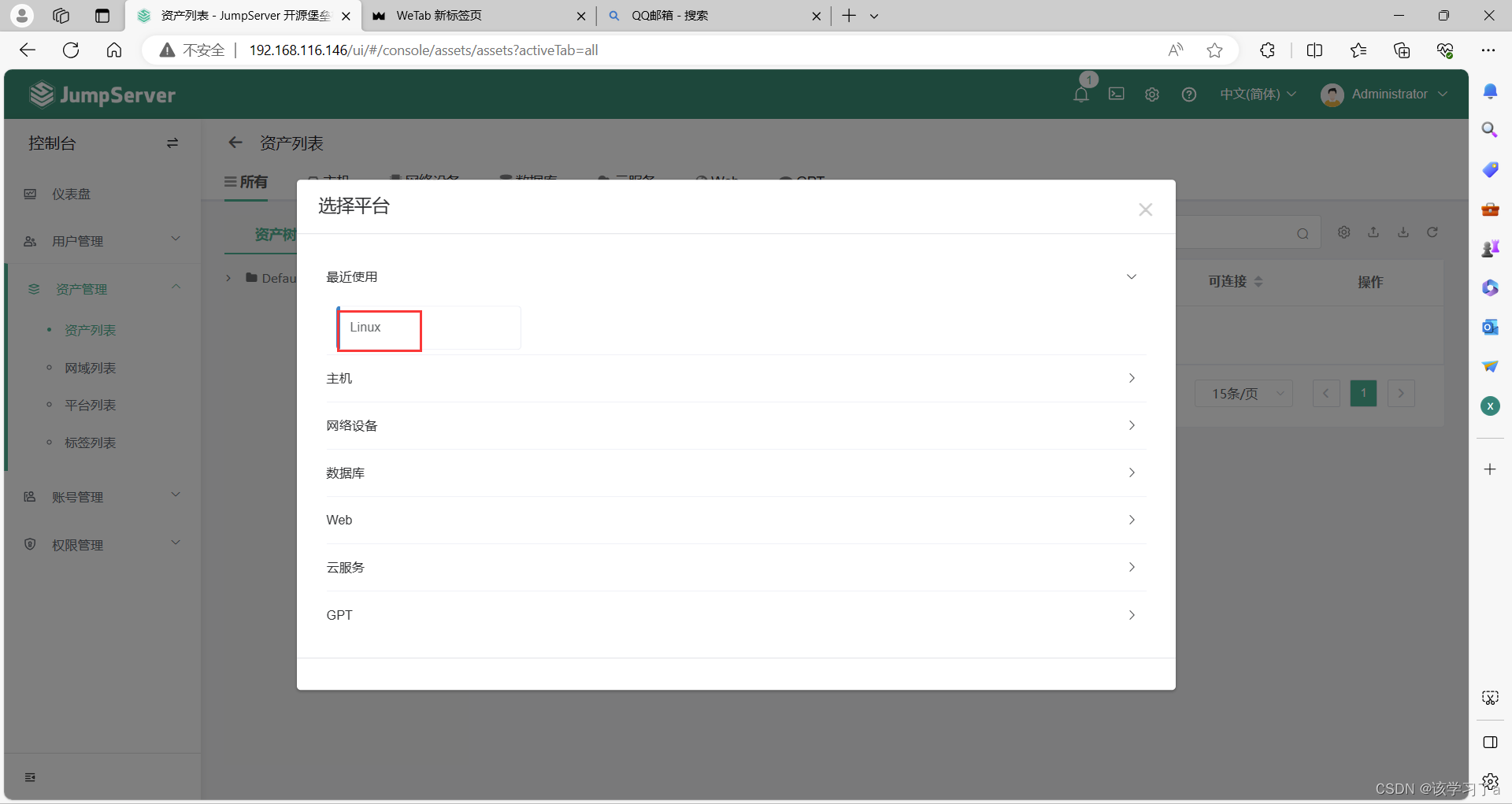Viewport: 1512px width, 804px height.
Task: Expand the 权限管理 sidebar menu
Action: click(102, 545)
